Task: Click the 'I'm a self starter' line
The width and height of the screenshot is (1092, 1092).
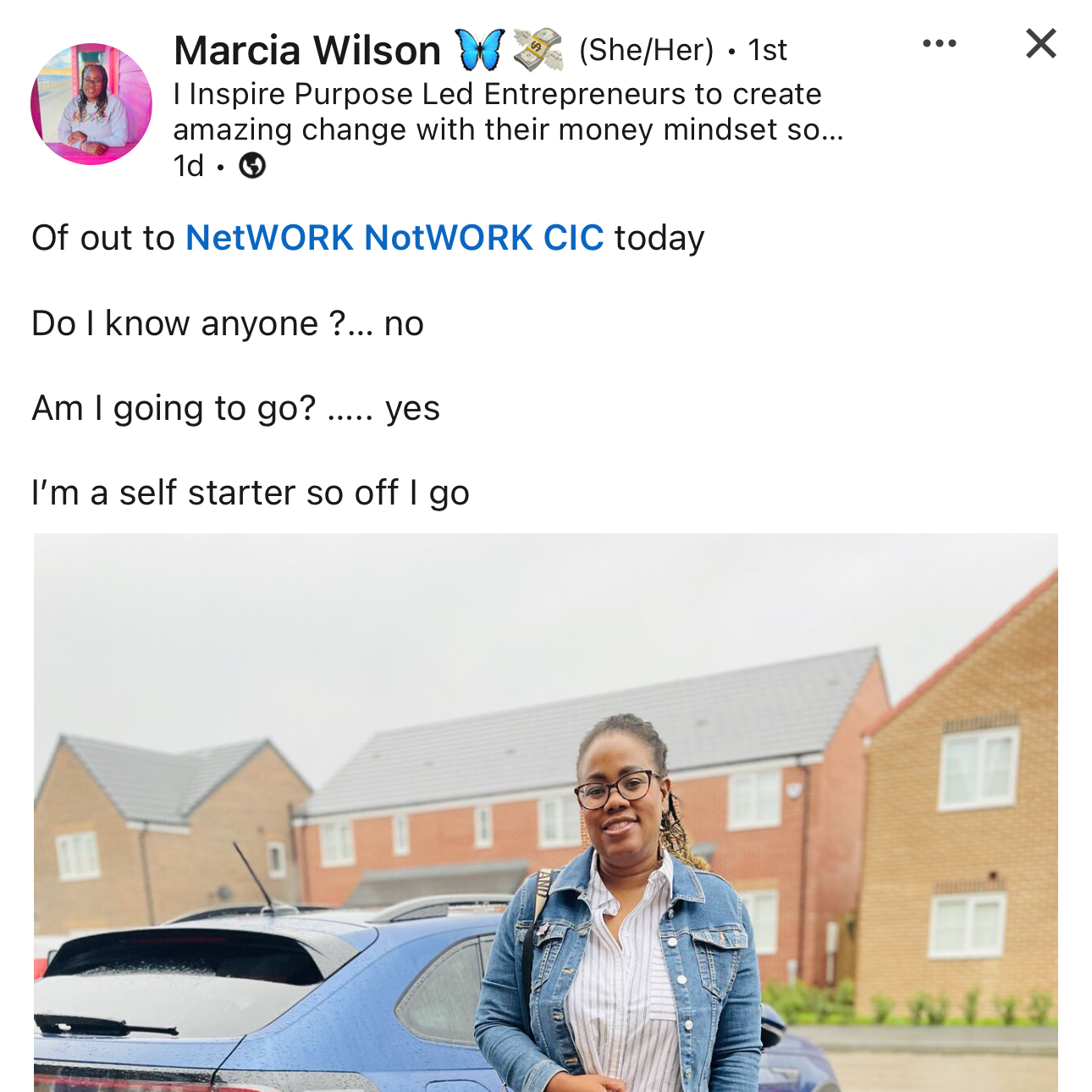Action: pos(251,493)
